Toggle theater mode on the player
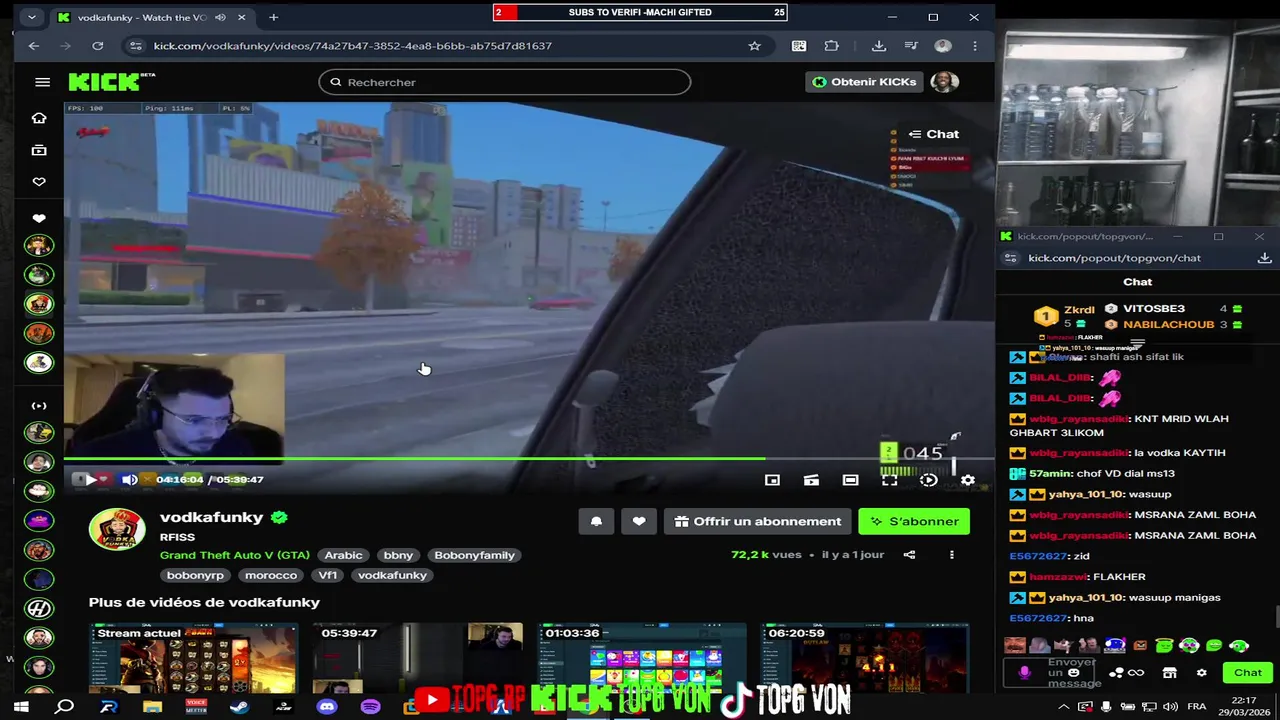This screenshot has height=720, width=1280. point(850,480)
